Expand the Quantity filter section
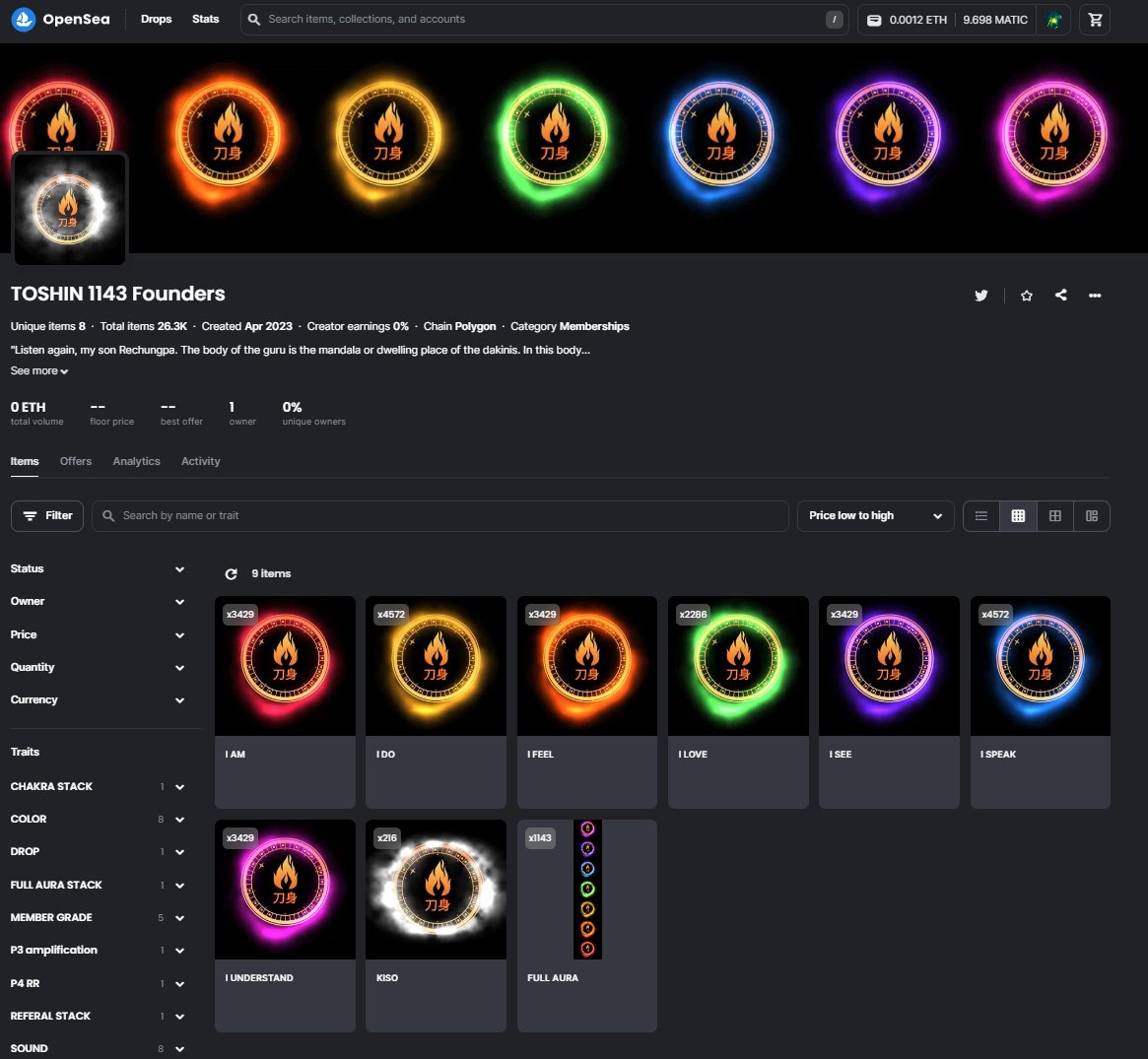 coord(99,668)
